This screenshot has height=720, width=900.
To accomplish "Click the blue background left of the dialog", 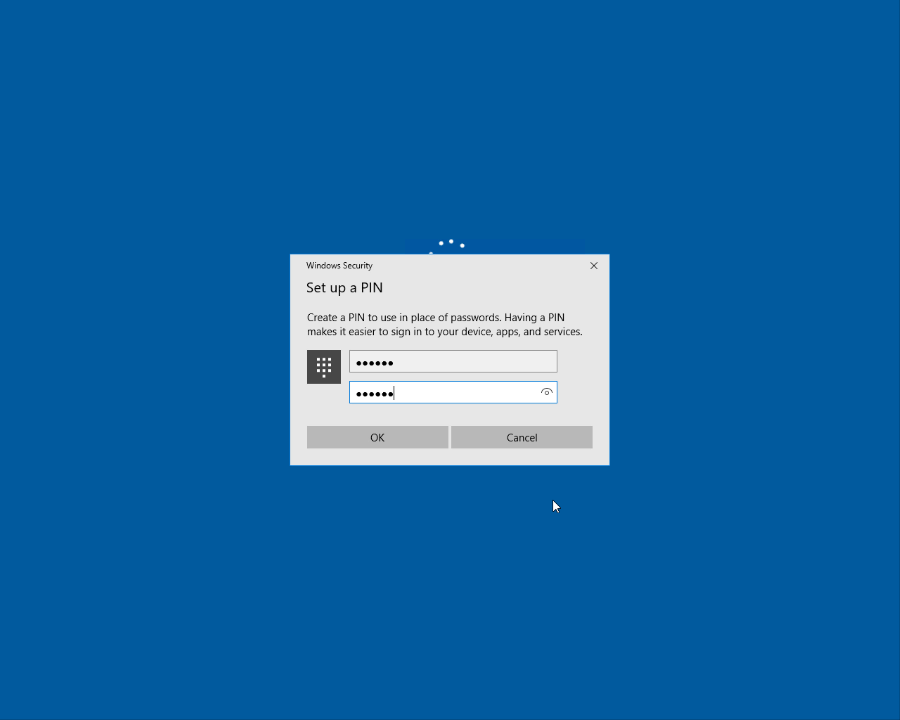I will pos(150,360).
